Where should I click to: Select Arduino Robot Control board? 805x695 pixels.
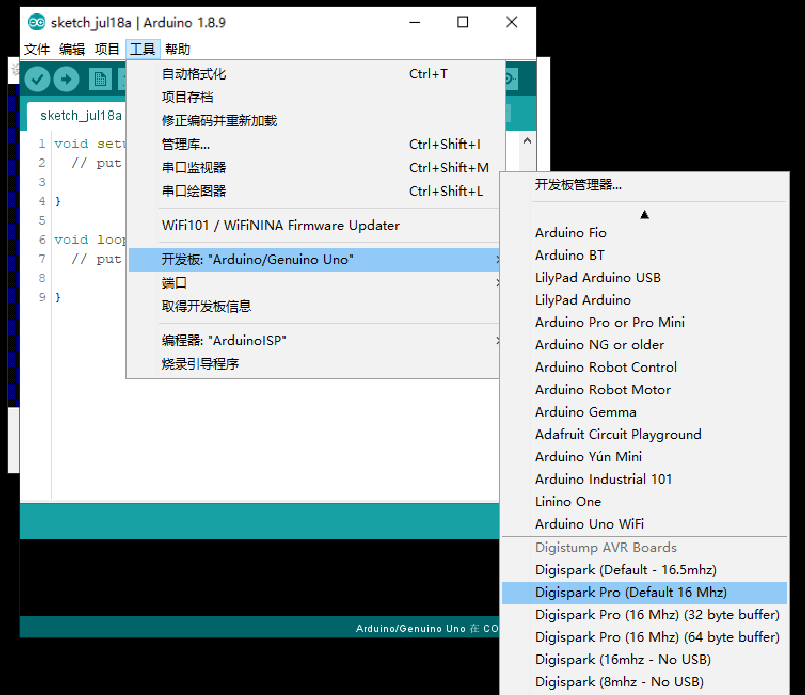(644, 368)
